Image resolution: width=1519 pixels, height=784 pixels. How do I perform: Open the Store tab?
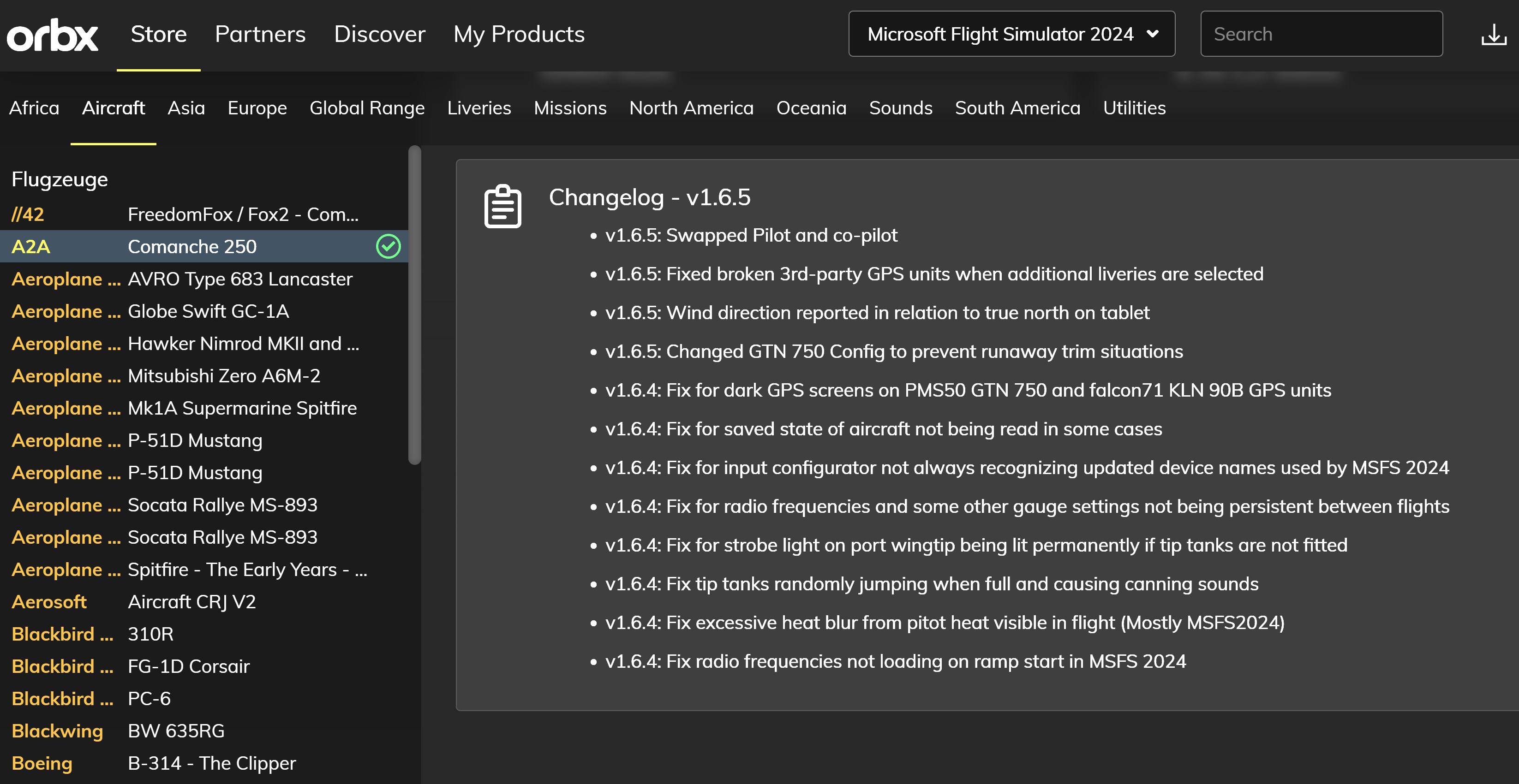159,34
